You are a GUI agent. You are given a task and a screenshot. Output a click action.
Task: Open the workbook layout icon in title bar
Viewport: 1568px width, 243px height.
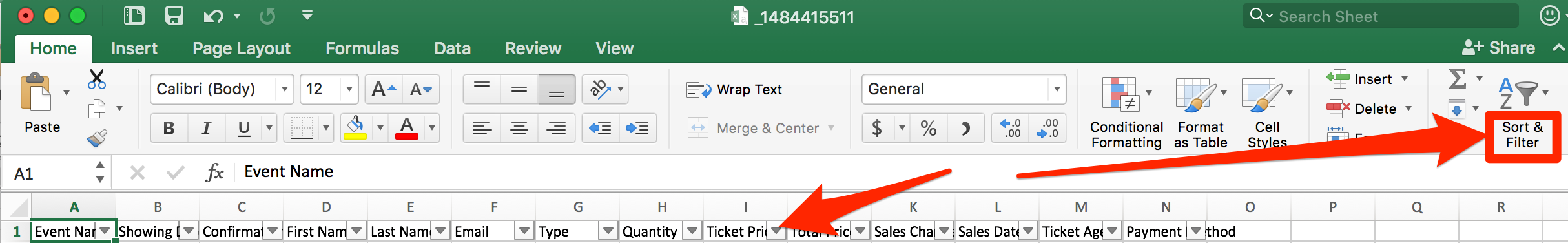[134, 16]
